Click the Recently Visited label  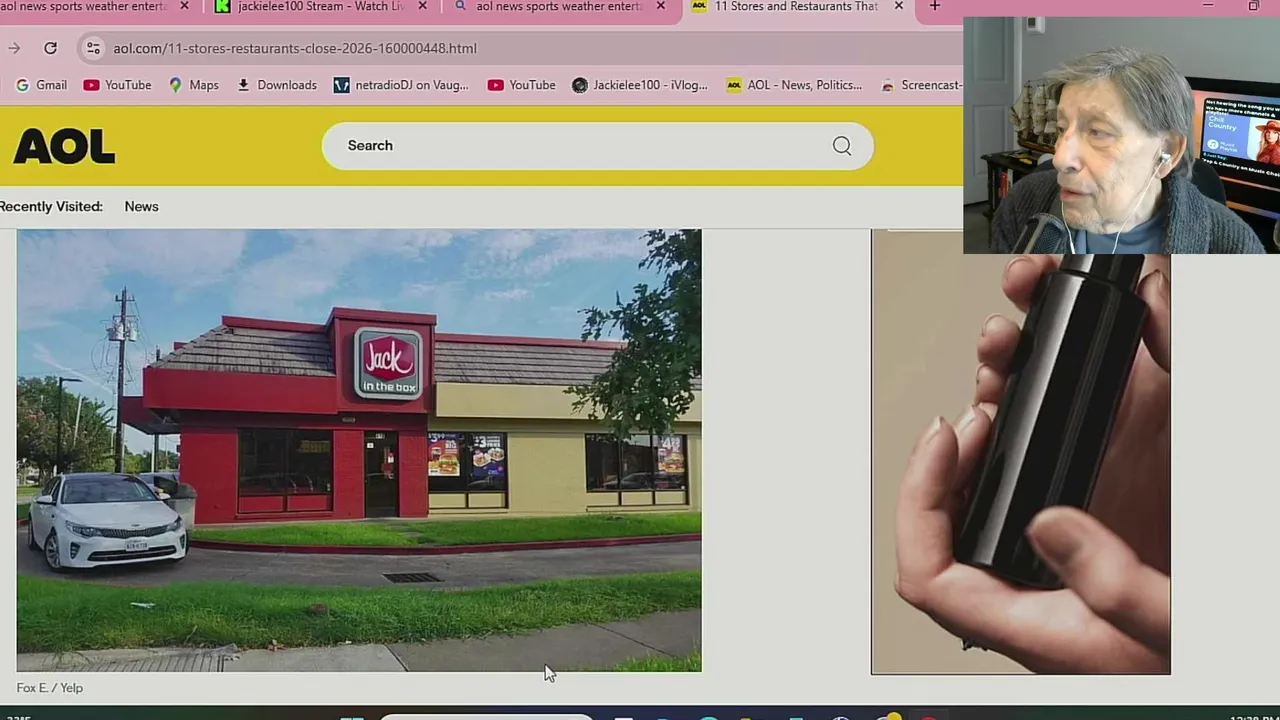[51, 206]
